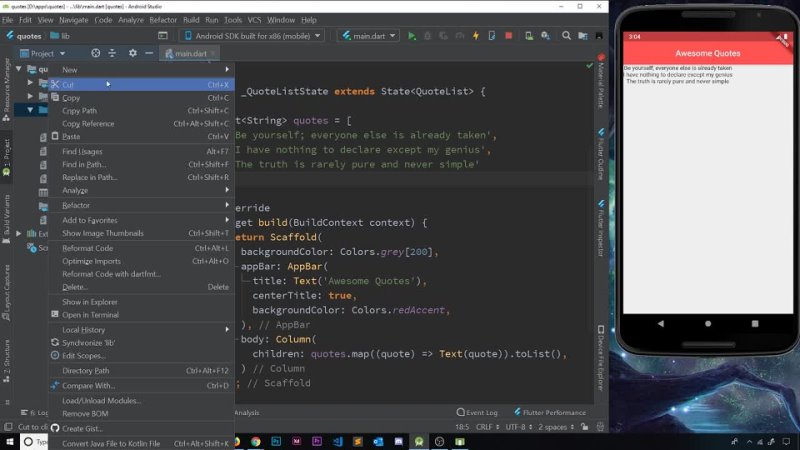Viewport: 800px width, 450px height.
Task: Click the green Run button
Action: click(412, 36)
